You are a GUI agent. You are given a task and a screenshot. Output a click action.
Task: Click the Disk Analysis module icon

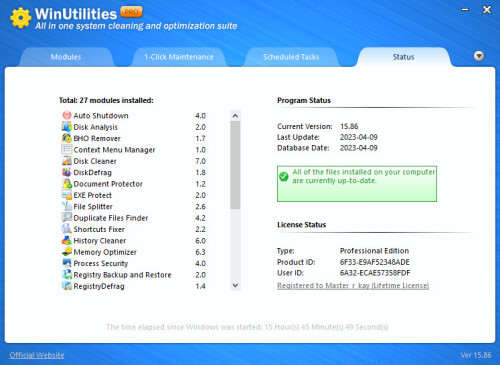(x=67, y=127)
